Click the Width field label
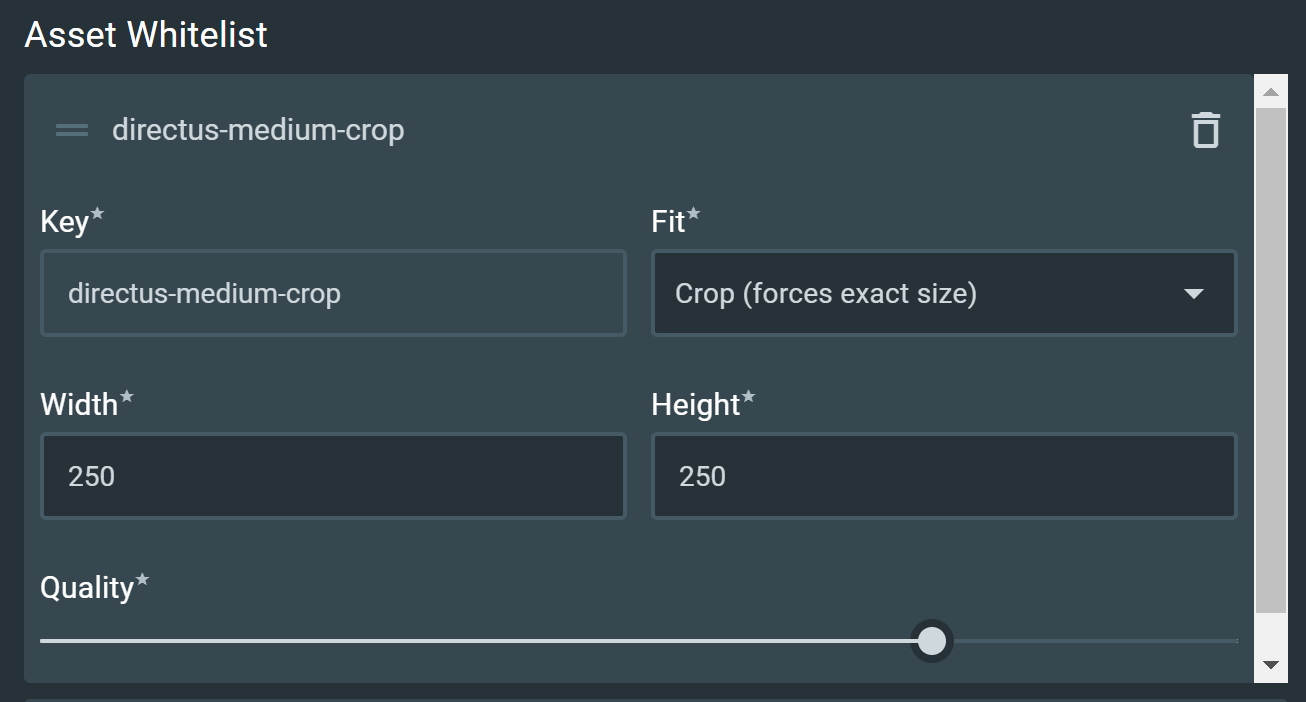This screenshot has height=702, width=1306. click(79, 405)
